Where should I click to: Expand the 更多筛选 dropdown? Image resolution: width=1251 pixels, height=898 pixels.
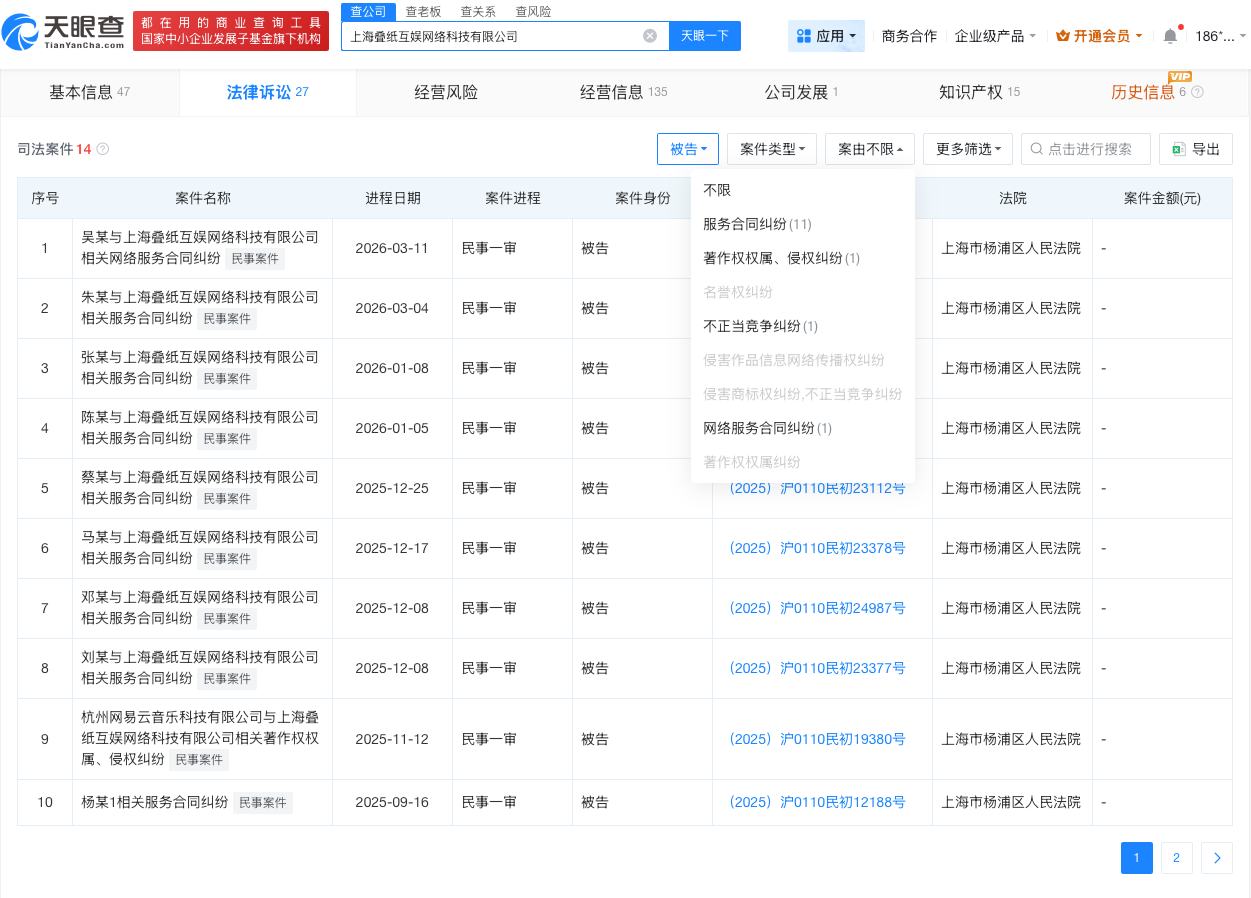click(x=967, y=149)
